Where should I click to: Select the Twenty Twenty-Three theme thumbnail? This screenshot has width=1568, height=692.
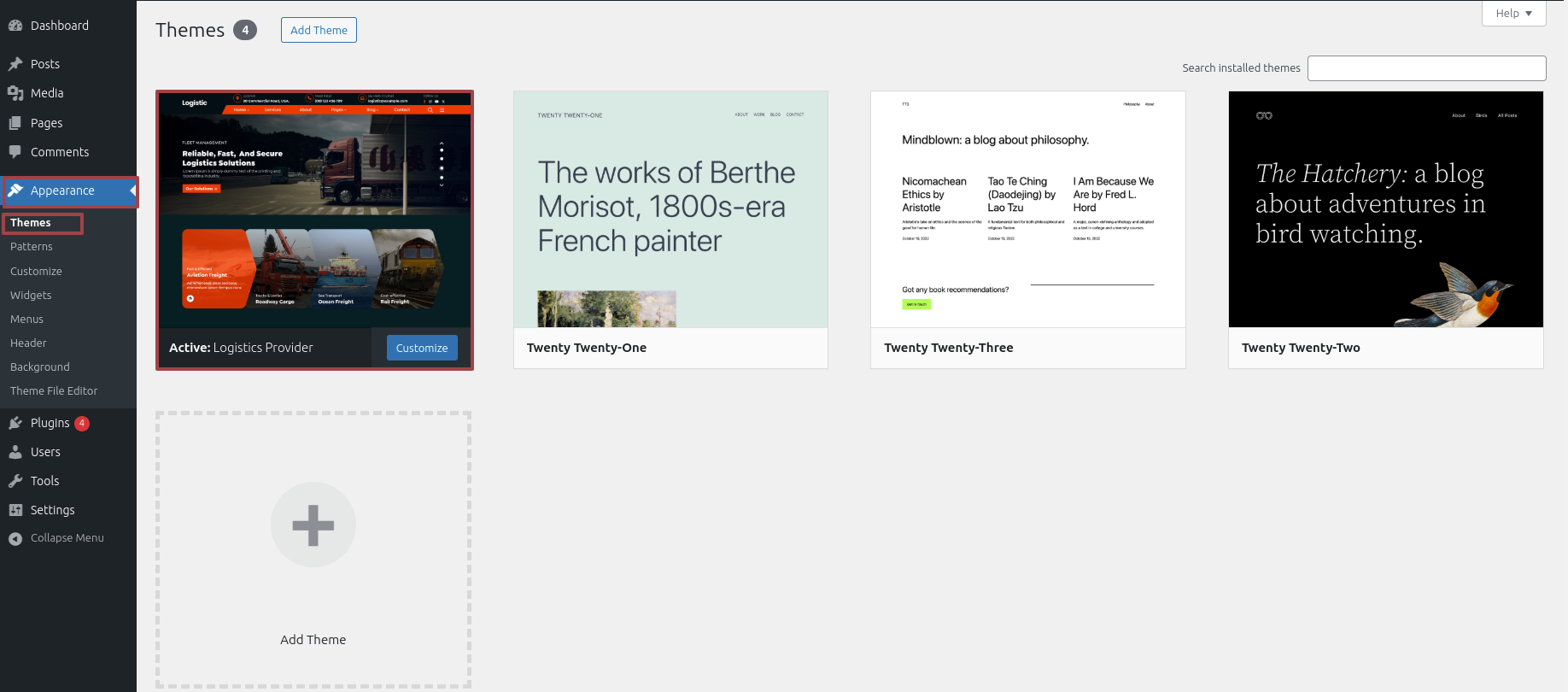click(1028, 209)
